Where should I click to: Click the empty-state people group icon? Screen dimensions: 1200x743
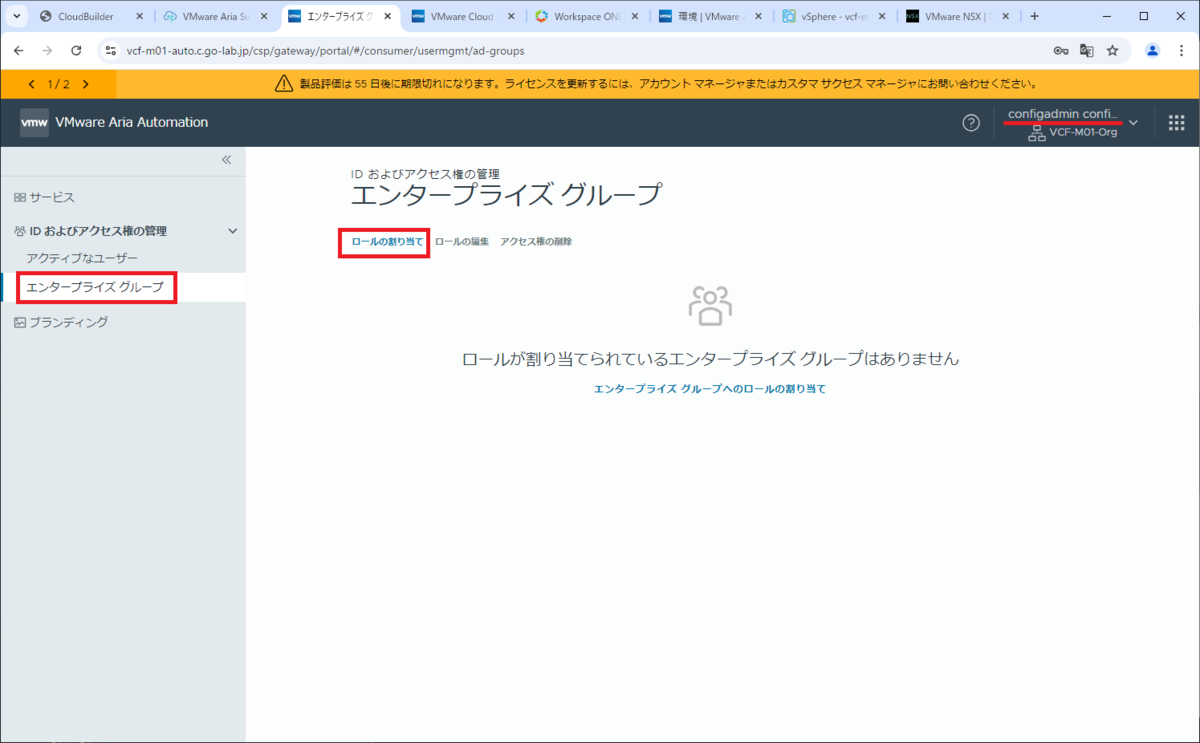click(711, 305)
